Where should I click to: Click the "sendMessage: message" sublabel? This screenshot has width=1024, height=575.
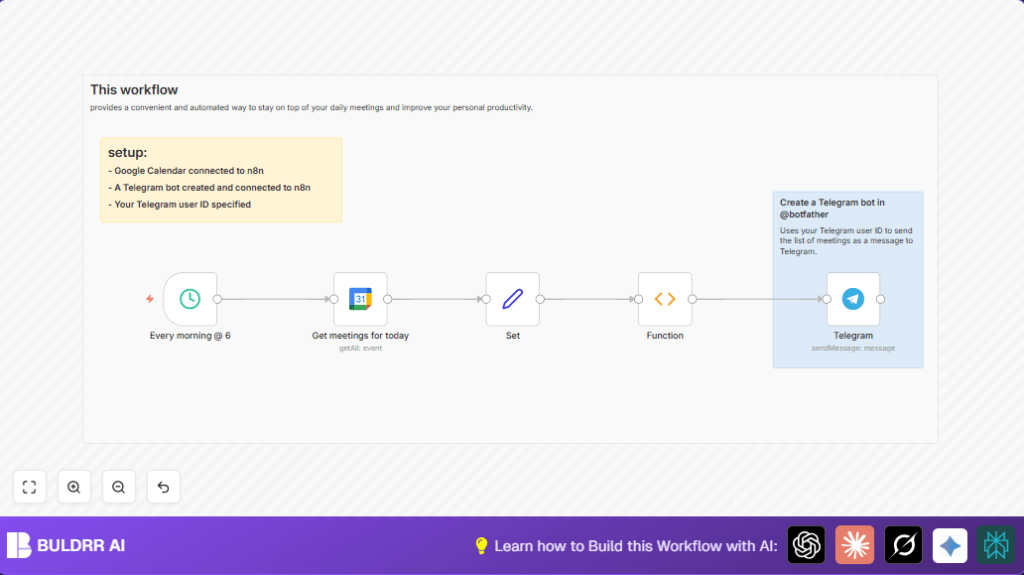coord(853,348)
